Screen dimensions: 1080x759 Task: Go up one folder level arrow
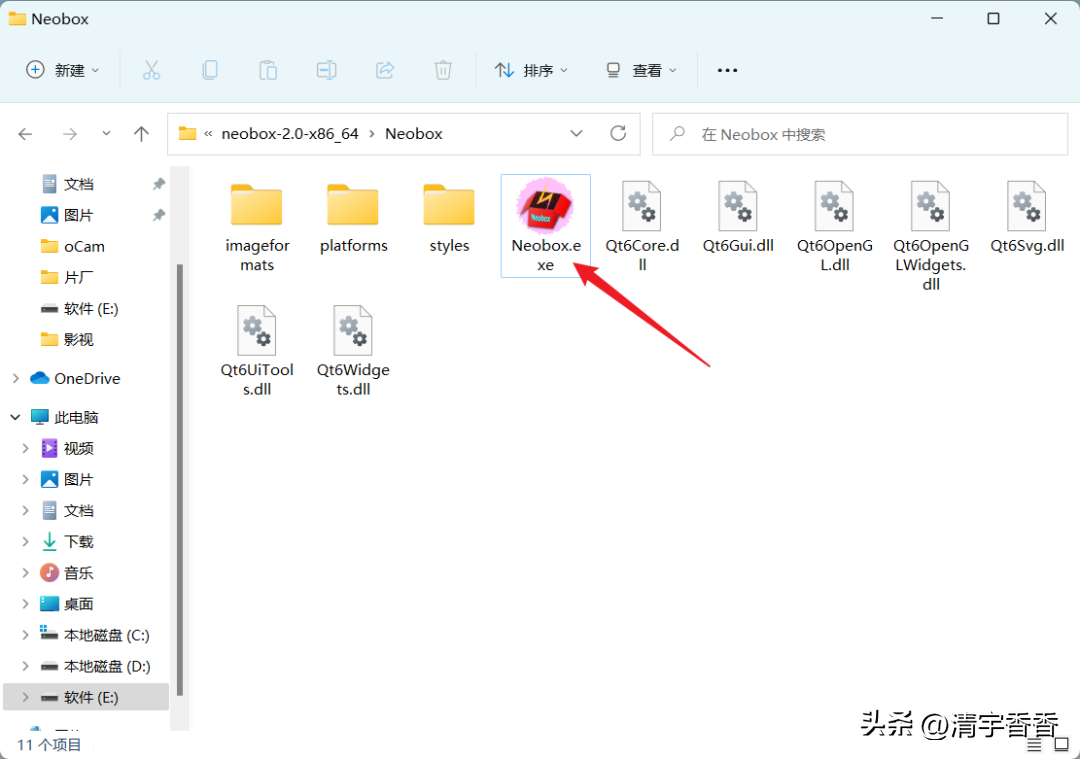coord(141,134)
